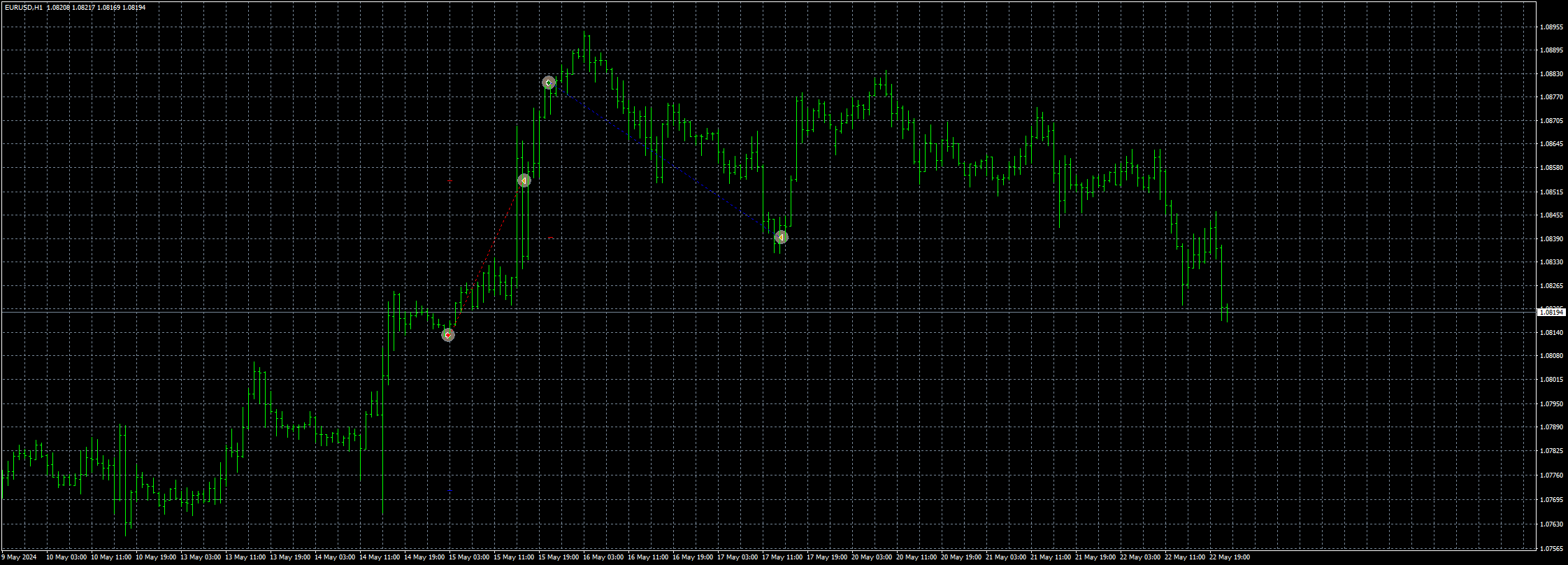Image resolution: width=1568 pixels, height=565 pixels.
Task: Click the orange close-arrow marker near 1.08580
Action: 524,180
